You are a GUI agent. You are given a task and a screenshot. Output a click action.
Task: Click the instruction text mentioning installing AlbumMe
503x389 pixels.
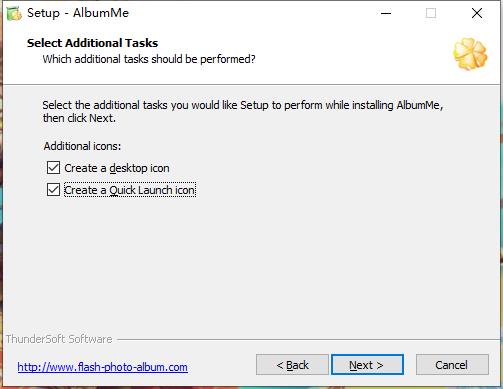[243, 111]
